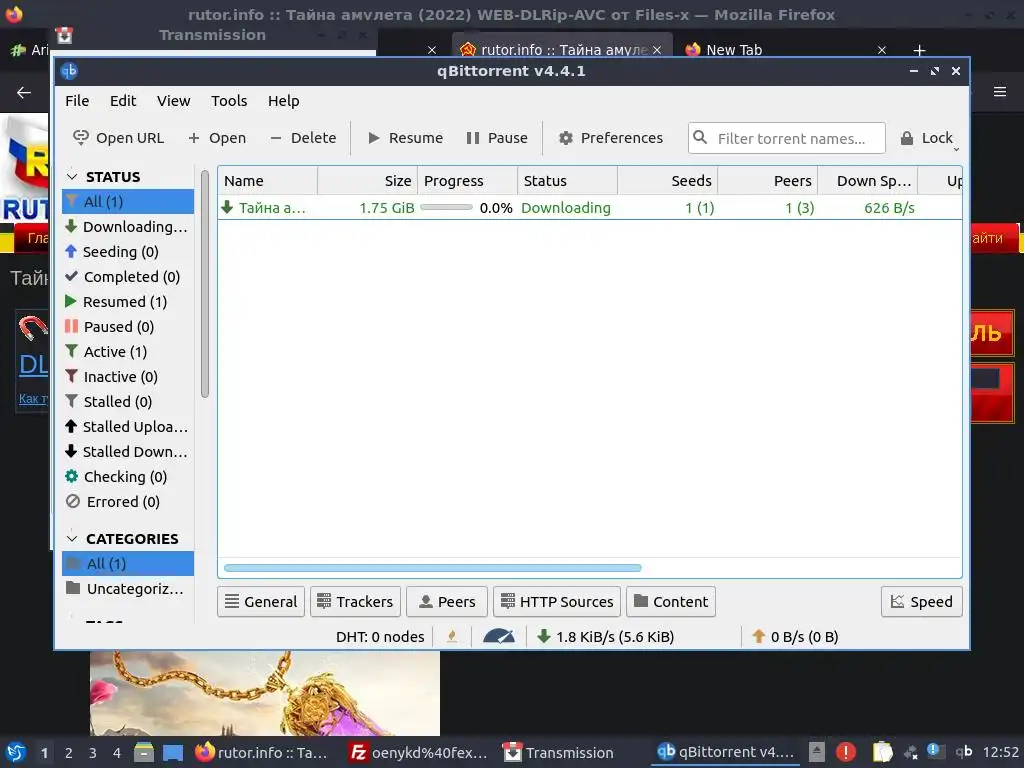Click the Lock padlock icon

[x=906, y=138]
